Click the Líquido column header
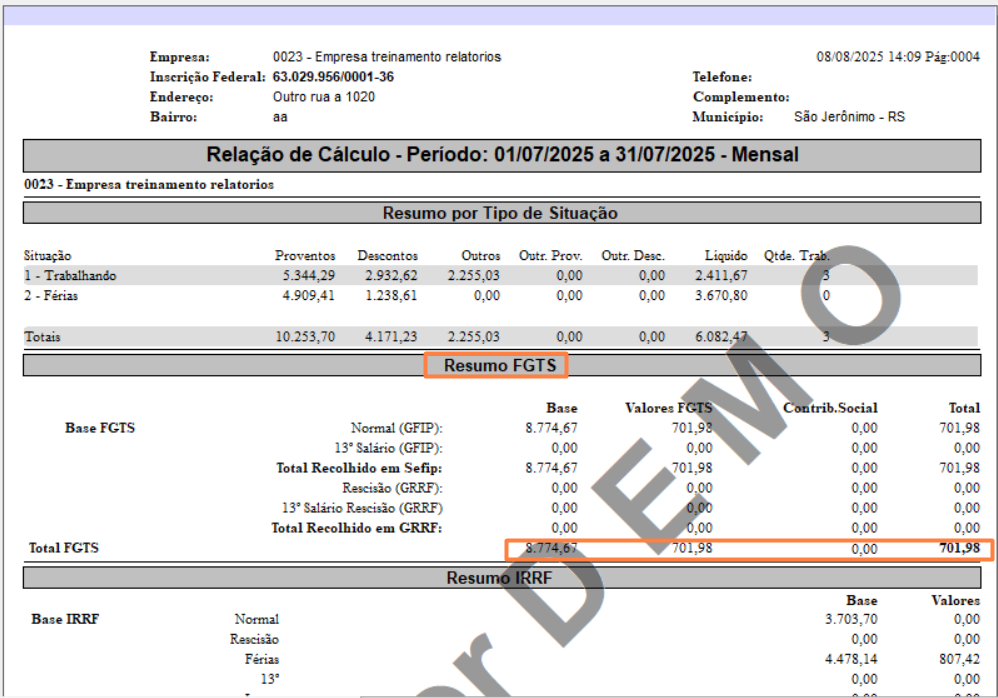The height and width of the screenshot is (698, 998). pyautogui.click(x=725, y=256)
